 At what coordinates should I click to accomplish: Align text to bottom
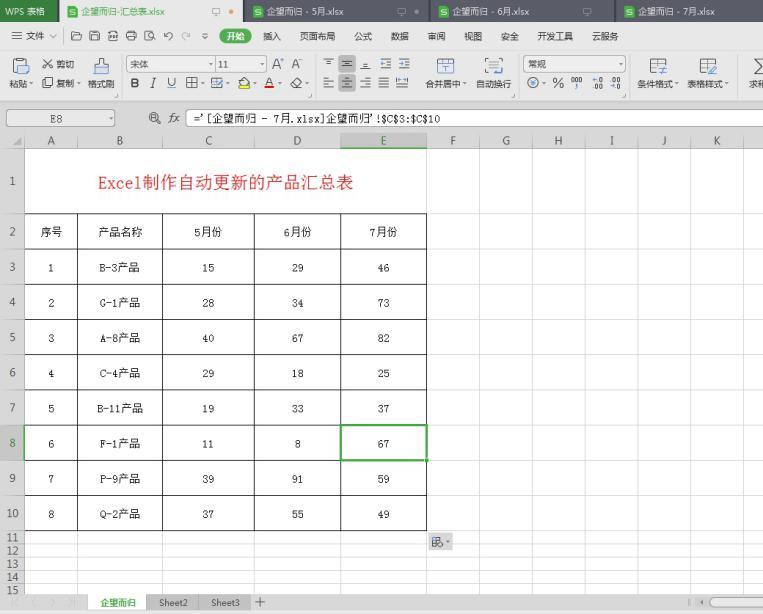pyautogui.click(x=365, y=64)
